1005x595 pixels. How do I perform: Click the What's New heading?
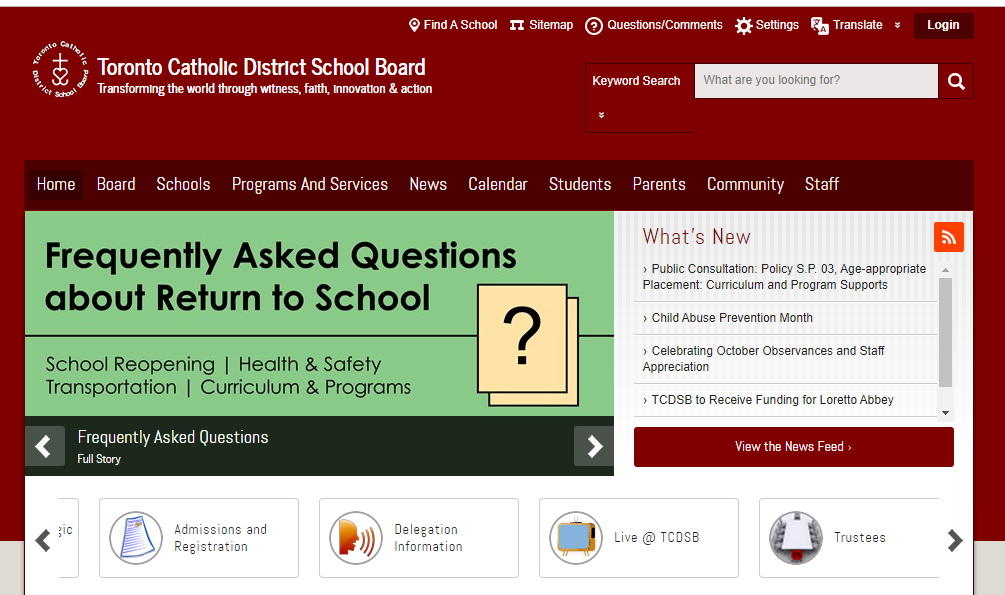coord(696,237)
